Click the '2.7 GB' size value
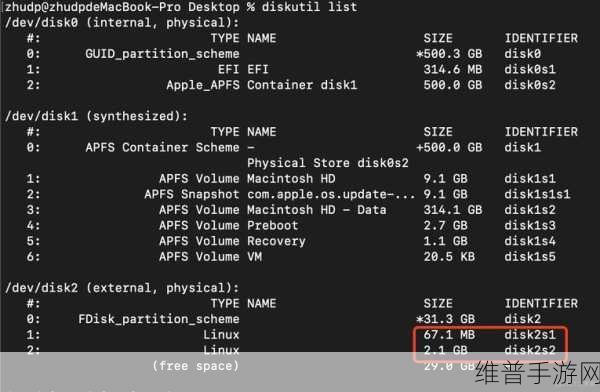The image size is (600, 392). 445,225
